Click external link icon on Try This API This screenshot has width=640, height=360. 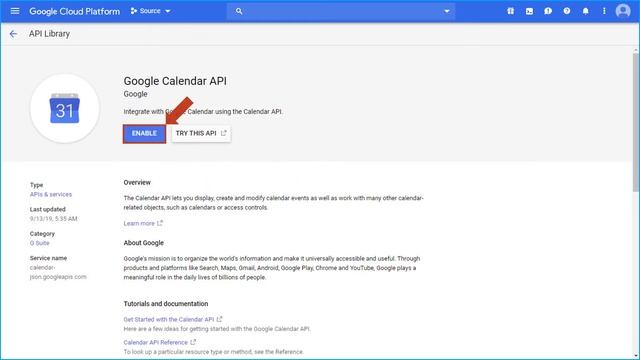coord(224,133)
